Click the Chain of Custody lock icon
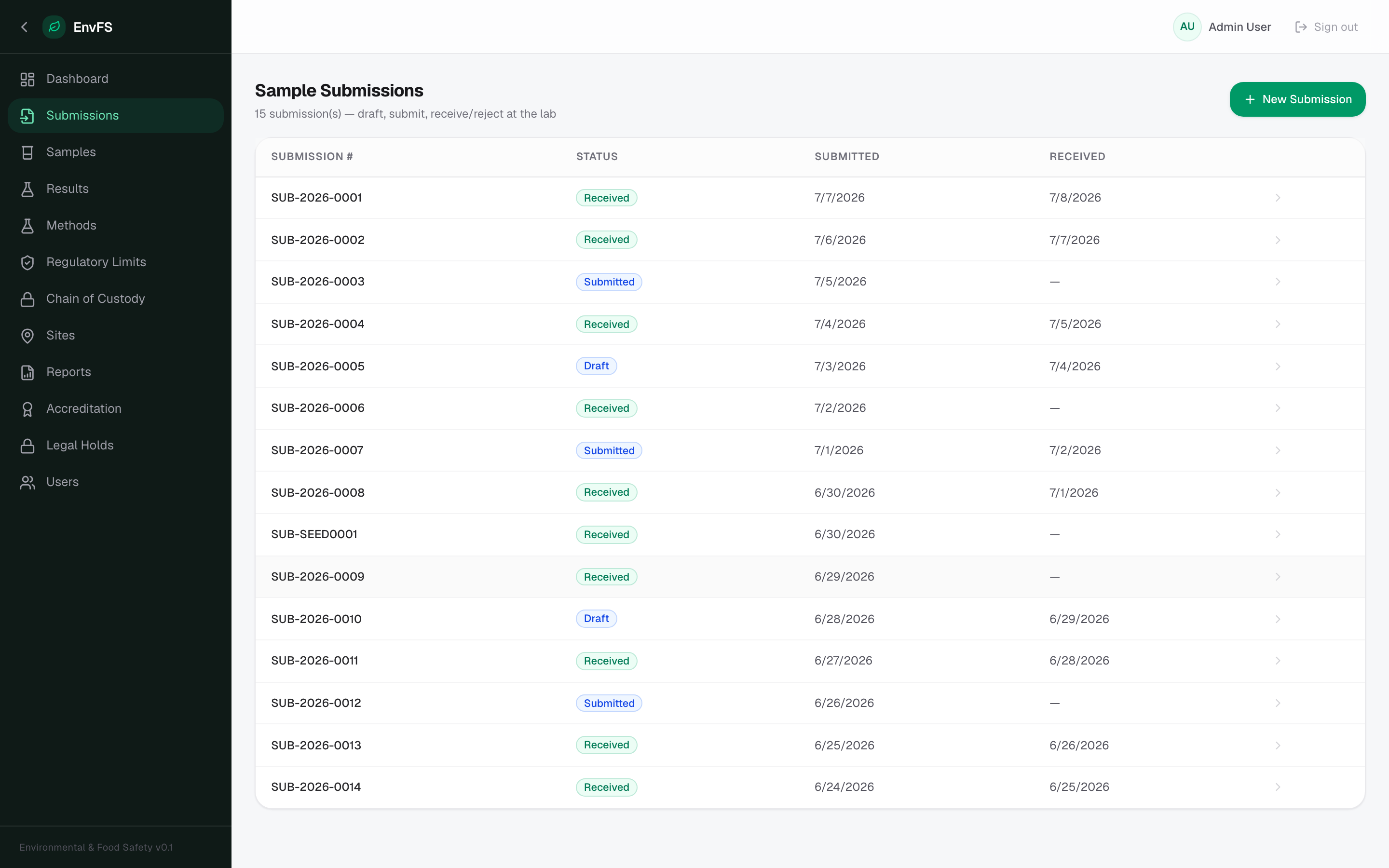The image size is (1389, 868). click(x=27, y=299)
